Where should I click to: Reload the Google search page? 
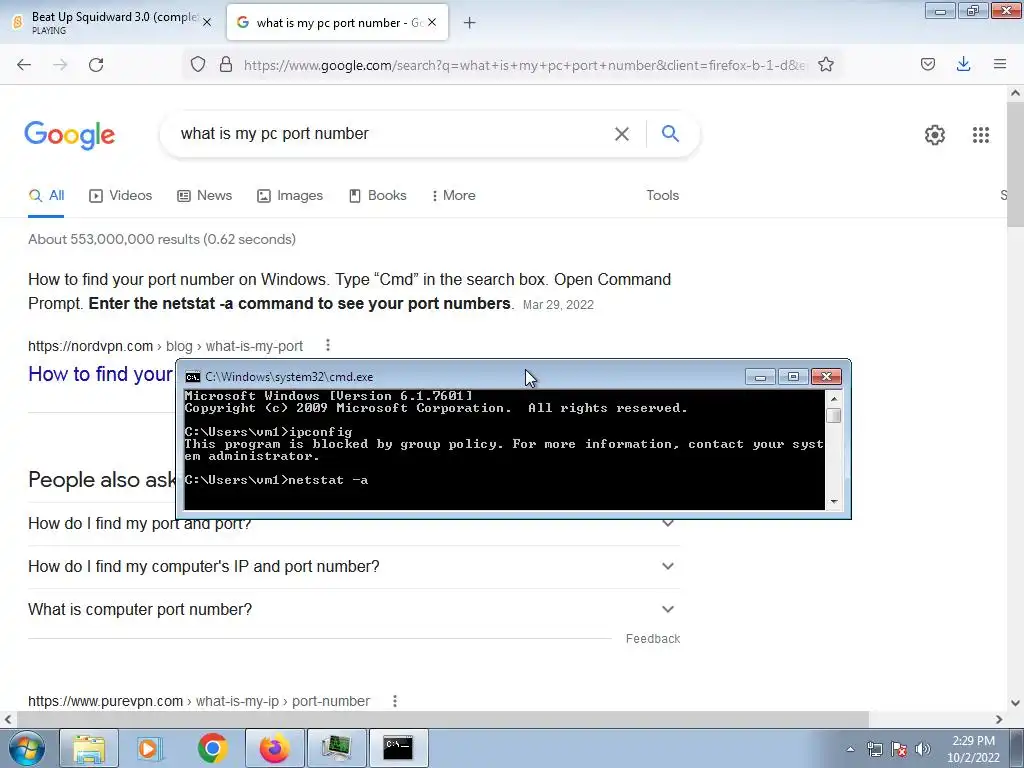pos(96,65)
